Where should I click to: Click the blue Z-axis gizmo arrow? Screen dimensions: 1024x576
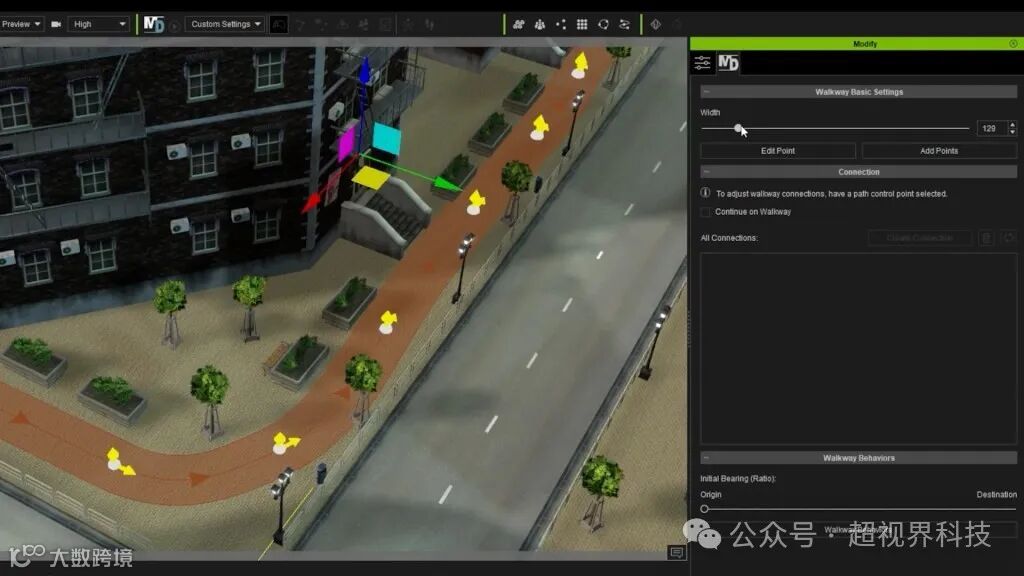[x=364, y=71]
